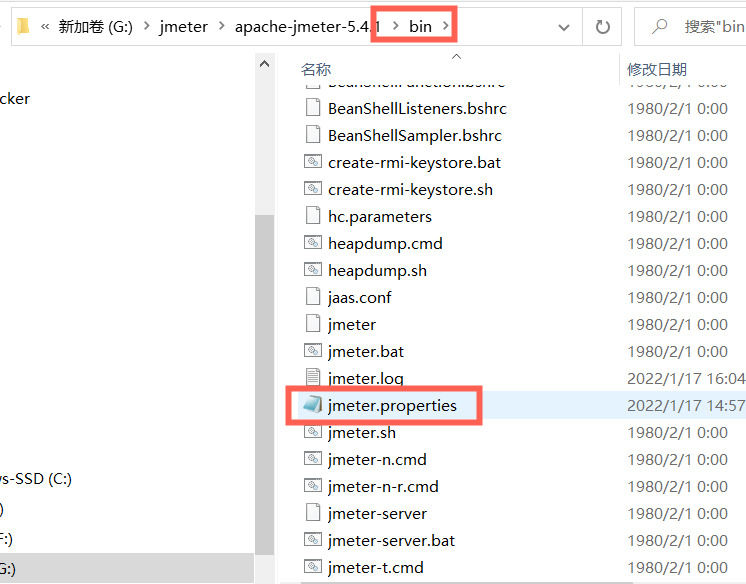Image resolution: width=746 pixels, height=584 pixels.
Task: Click the file name BeanShellListeners.bshrc
Action: pos(417,109)
